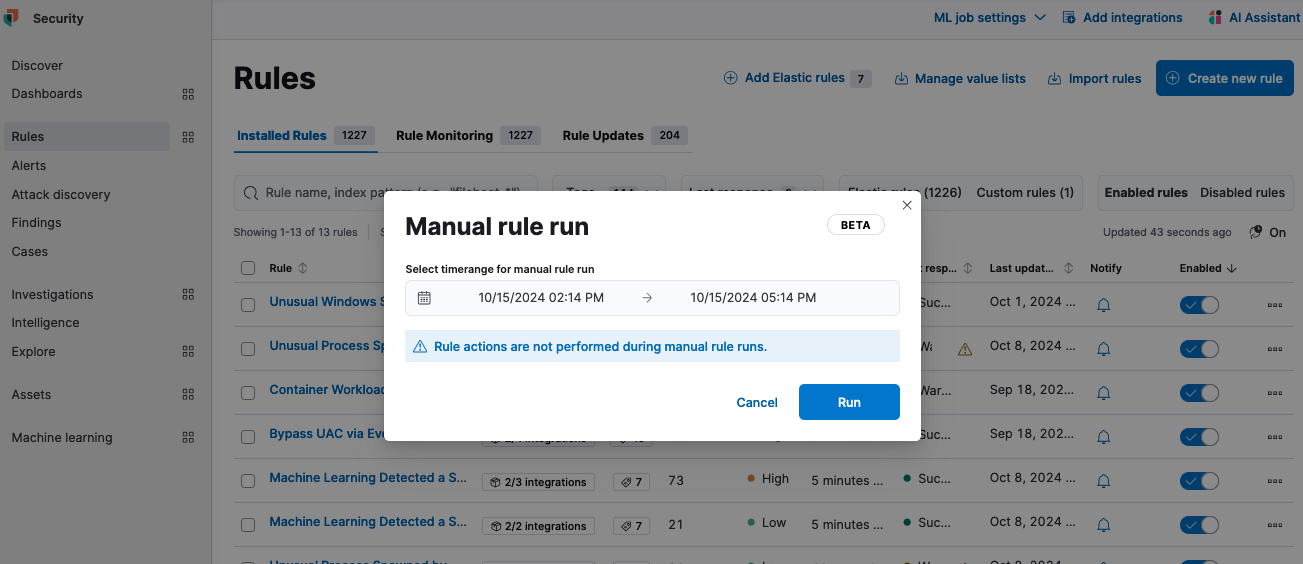The image size is (1303, 564).
Task: Click the Create new rule button
Action: (x=1225, y=78)
